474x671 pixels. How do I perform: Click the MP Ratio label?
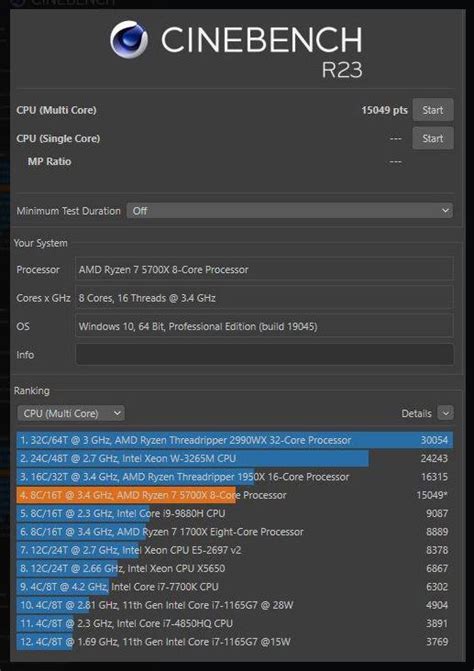[x=49, y=161]
